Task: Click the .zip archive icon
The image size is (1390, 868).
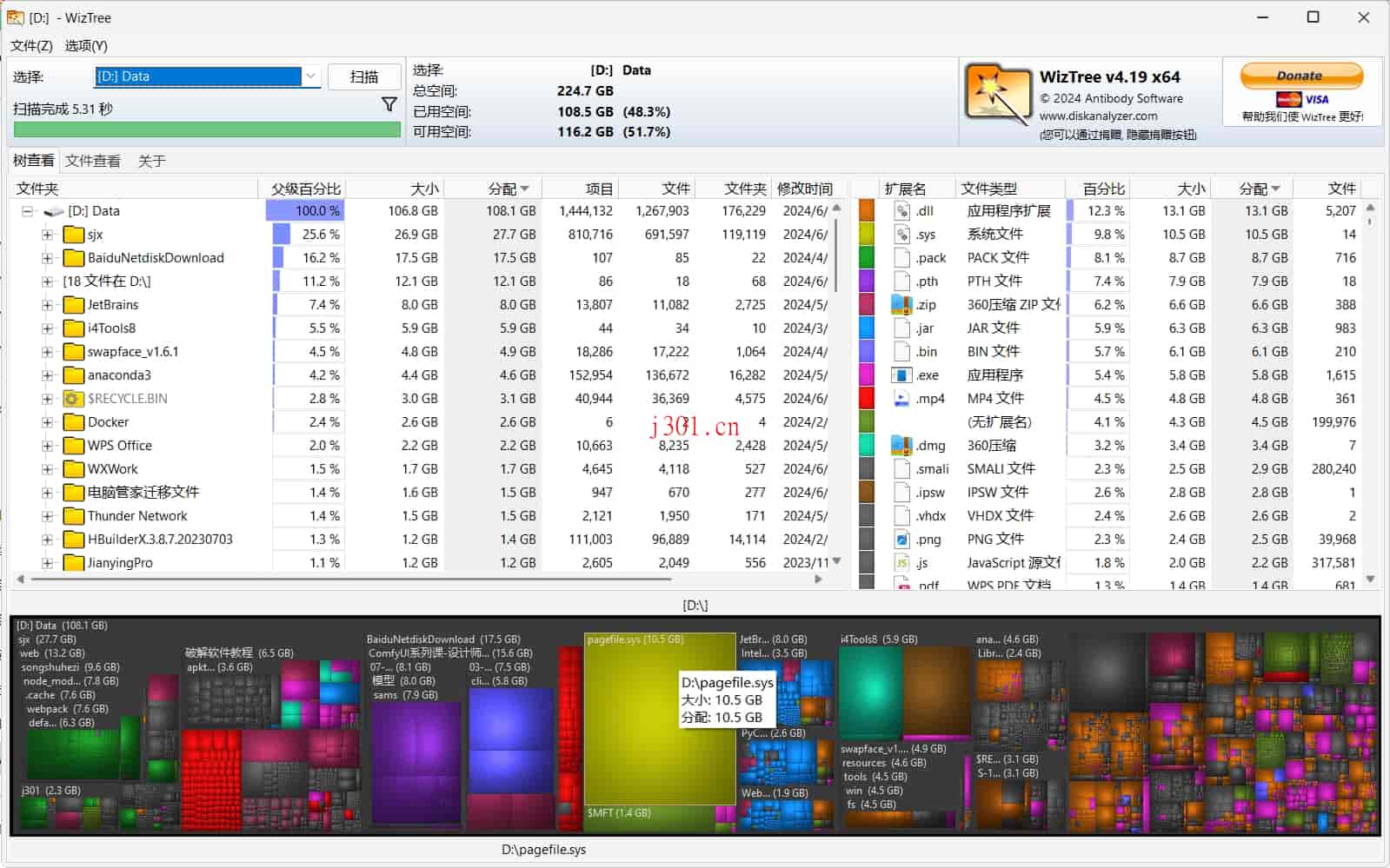Action: (901, 304)
